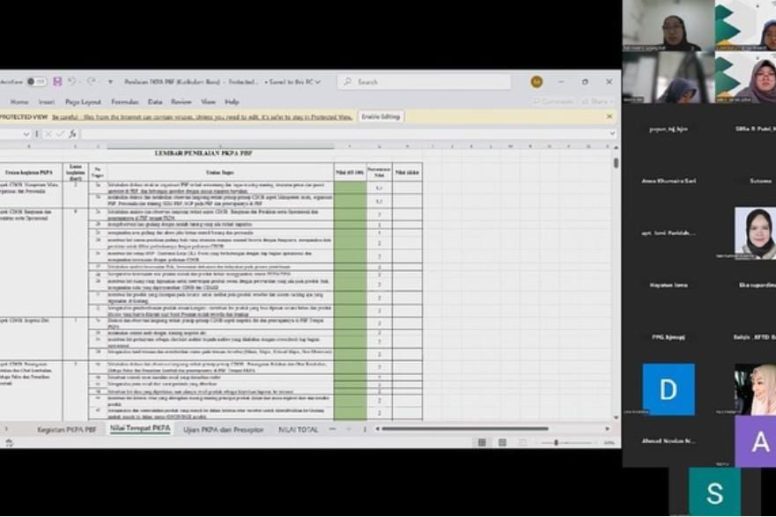Expand the Name Box dropdown arrow
The height and width of the screenshot is (517, 776).
[x=26, y=134]
